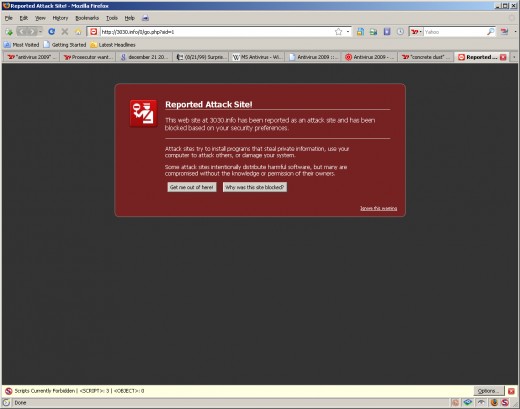Switch to the Antivirus 2009 - tab with red icon
Viewport: 520px width, 409px height.
point(369,57)
